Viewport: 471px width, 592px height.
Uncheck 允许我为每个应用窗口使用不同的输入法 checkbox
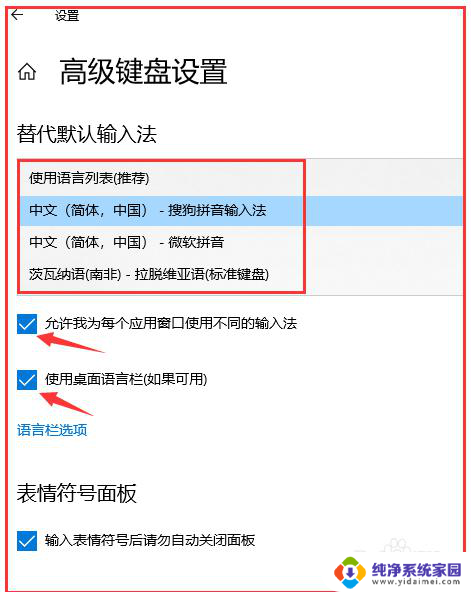[27, 324]
